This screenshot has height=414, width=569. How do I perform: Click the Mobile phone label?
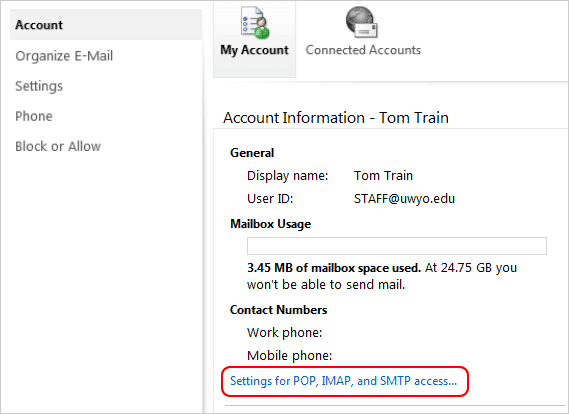point(290,356)
